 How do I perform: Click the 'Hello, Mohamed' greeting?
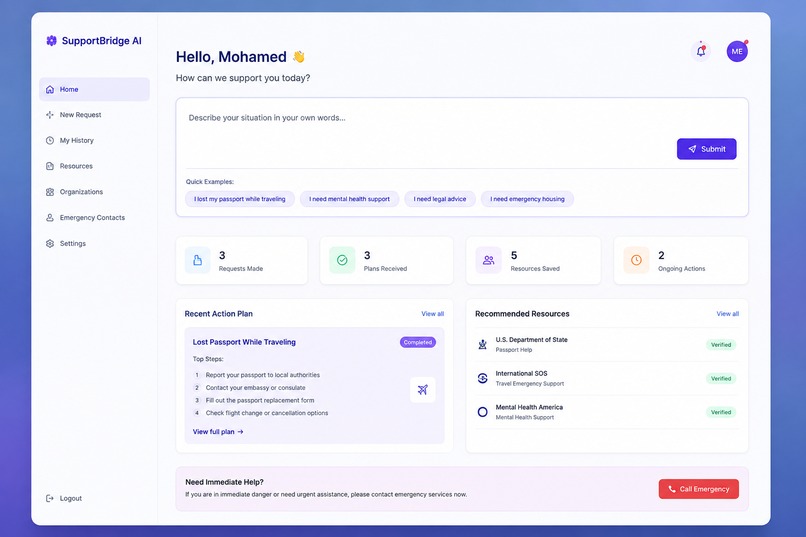click(x=231, y=57)
